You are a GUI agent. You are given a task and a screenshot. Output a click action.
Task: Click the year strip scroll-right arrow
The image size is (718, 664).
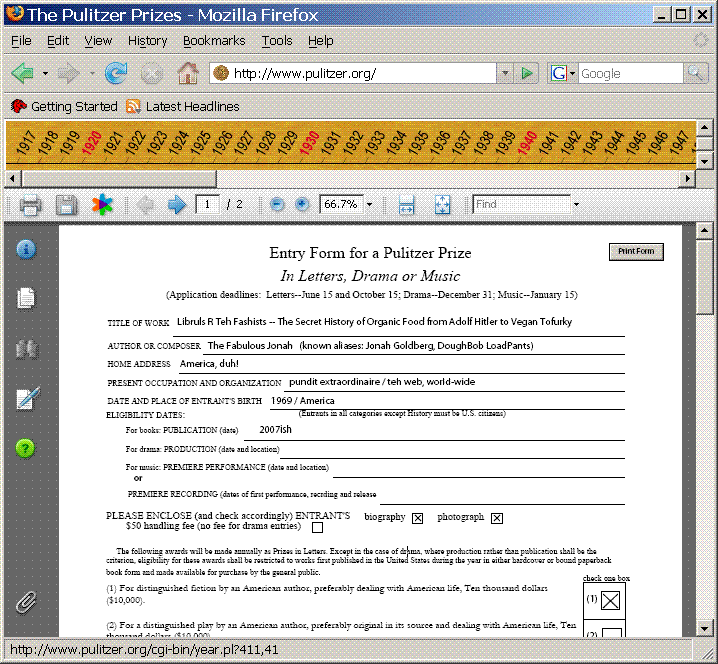[687, 179]
